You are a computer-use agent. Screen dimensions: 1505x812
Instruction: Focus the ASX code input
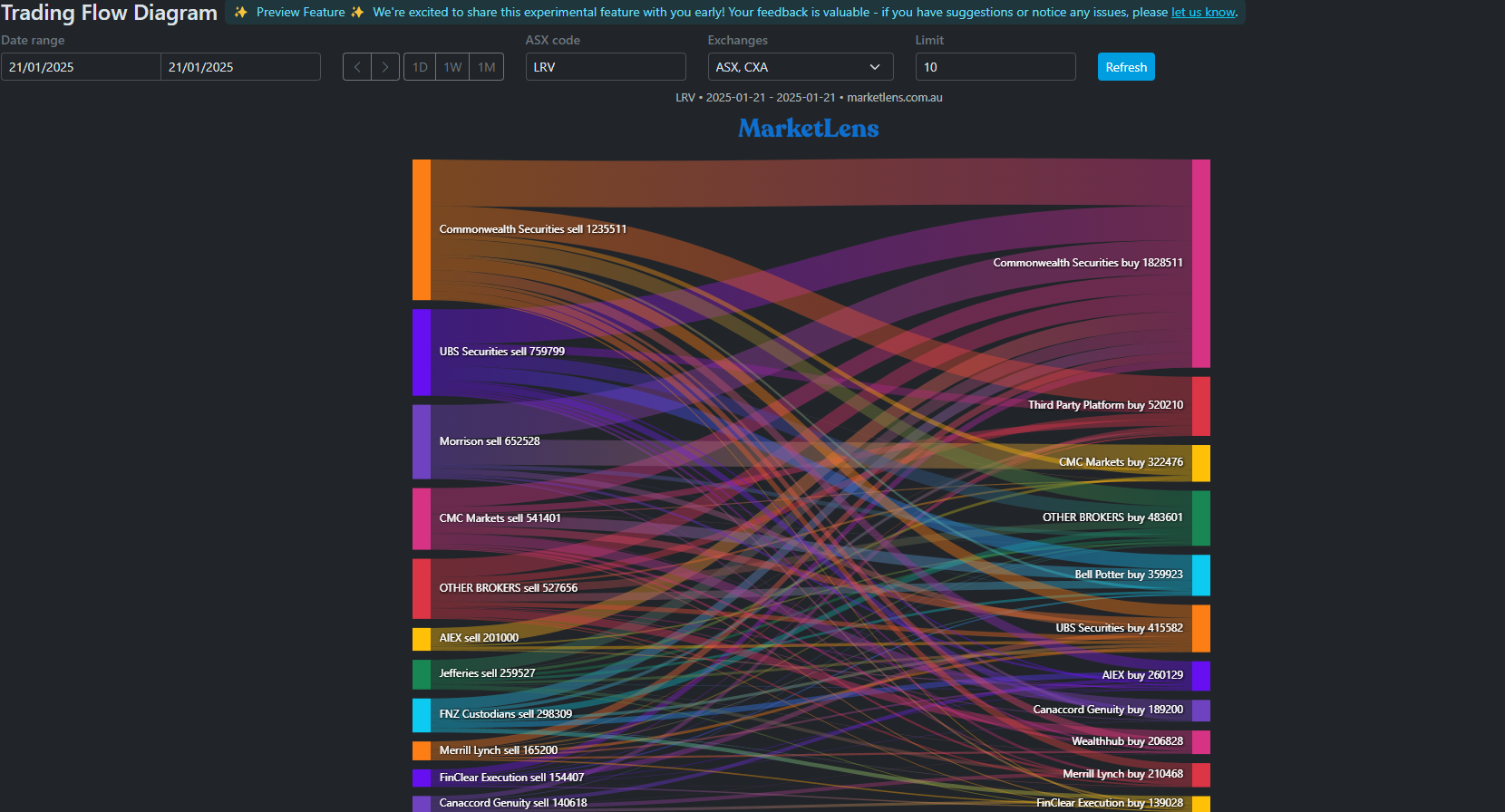pyautogui.click(x=606, y=67)
